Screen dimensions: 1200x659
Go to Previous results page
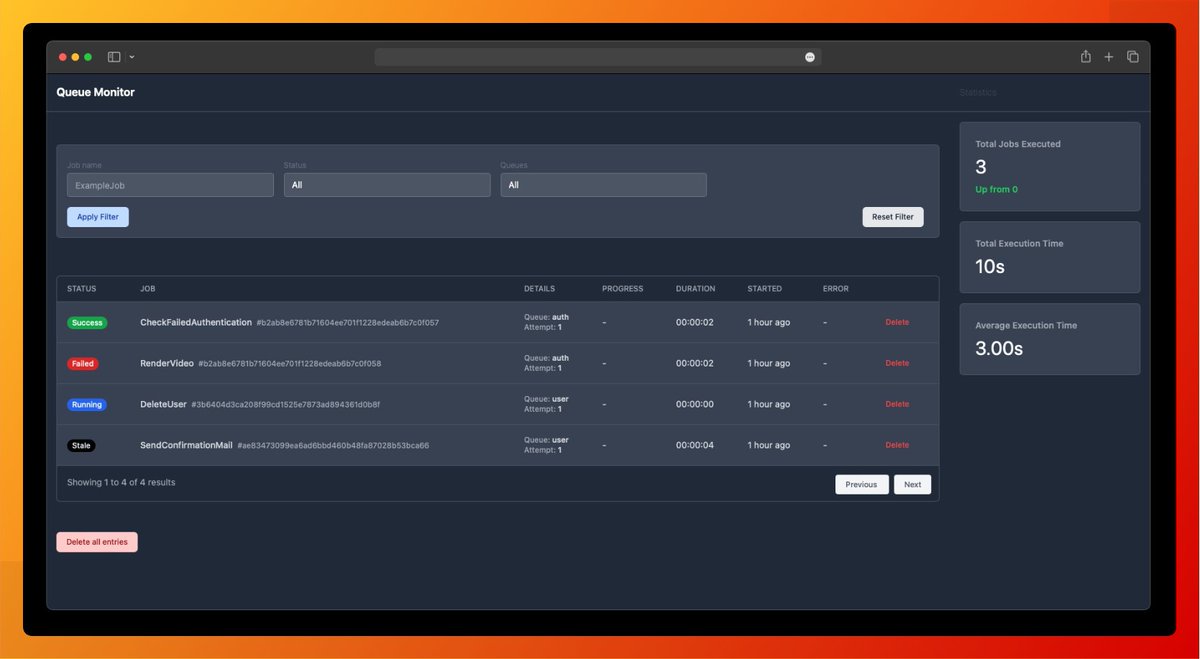[862, 484]
